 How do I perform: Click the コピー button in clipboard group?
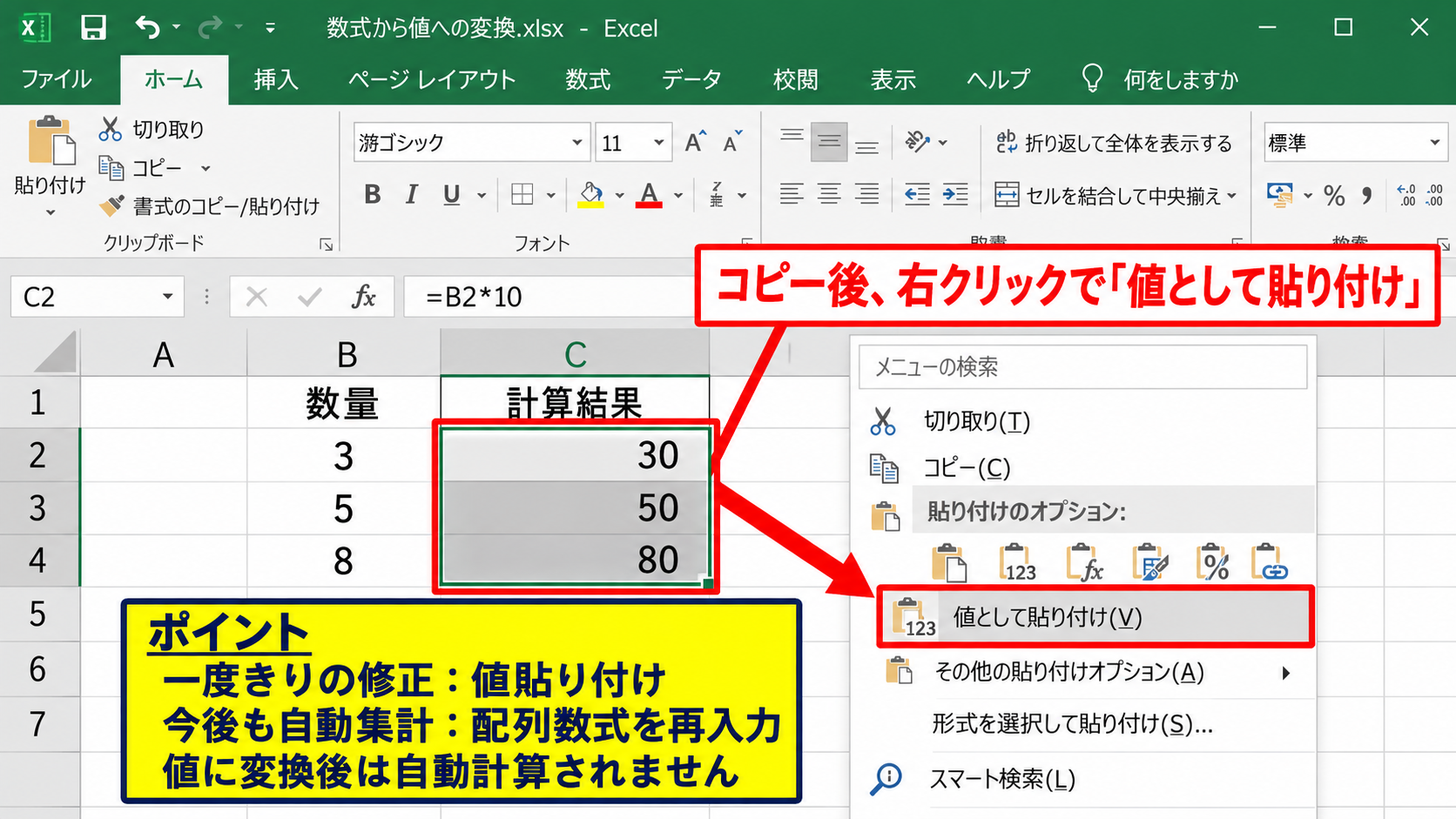click(141, 168)
